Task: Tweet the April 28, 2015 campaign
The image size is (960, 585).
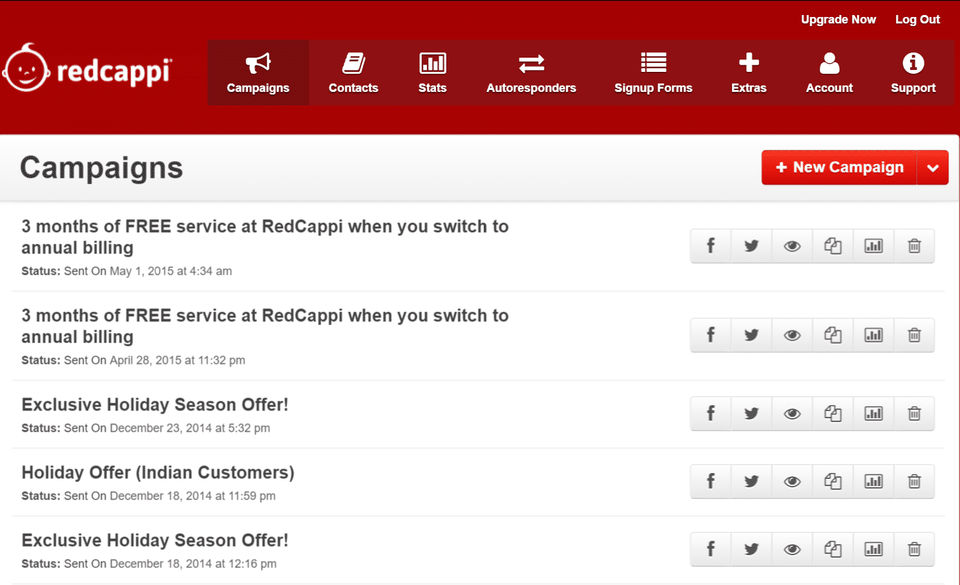Action: (x=751, y=335)
